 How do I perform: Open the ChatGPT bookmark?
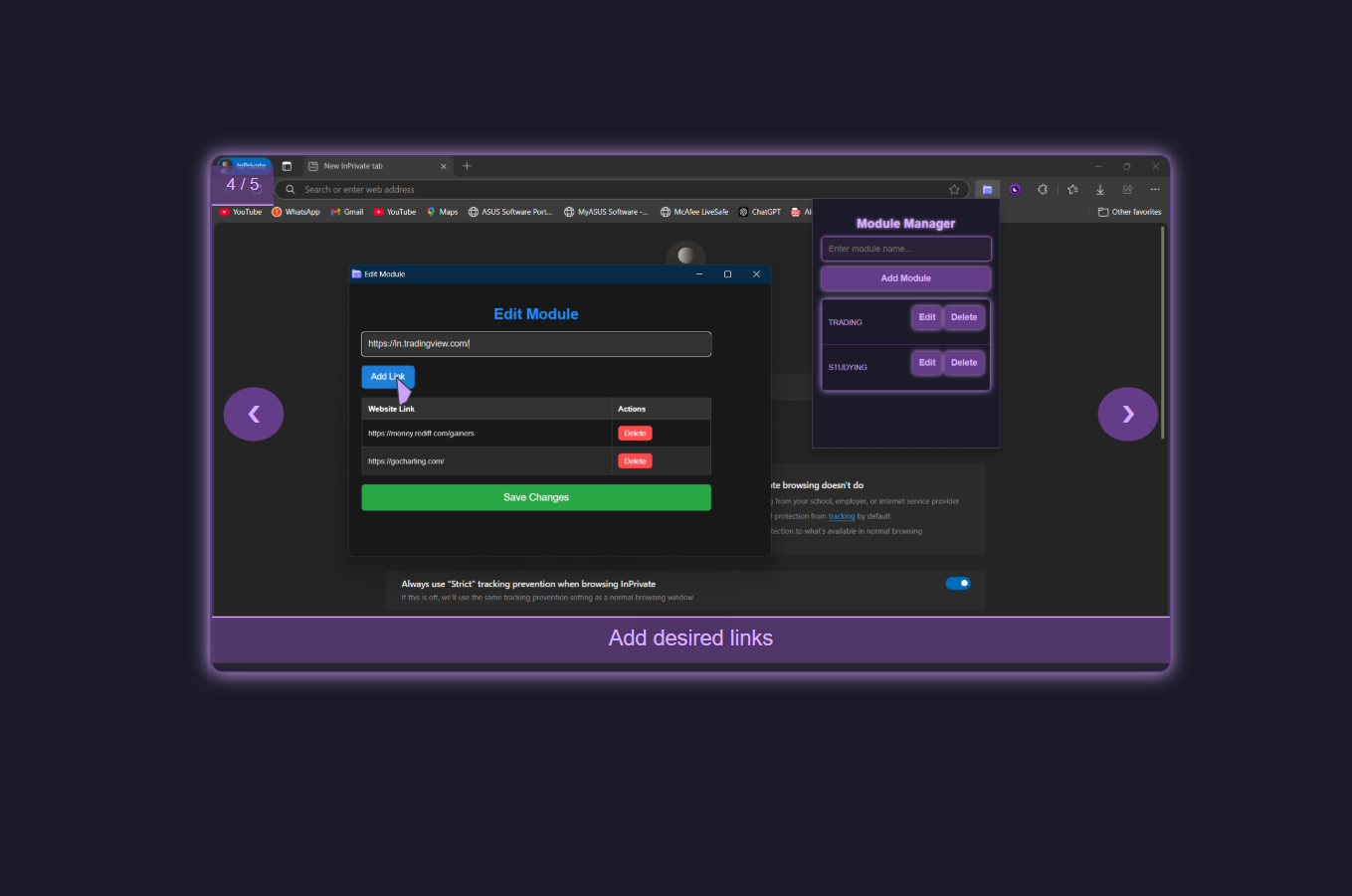click(759, 212)
